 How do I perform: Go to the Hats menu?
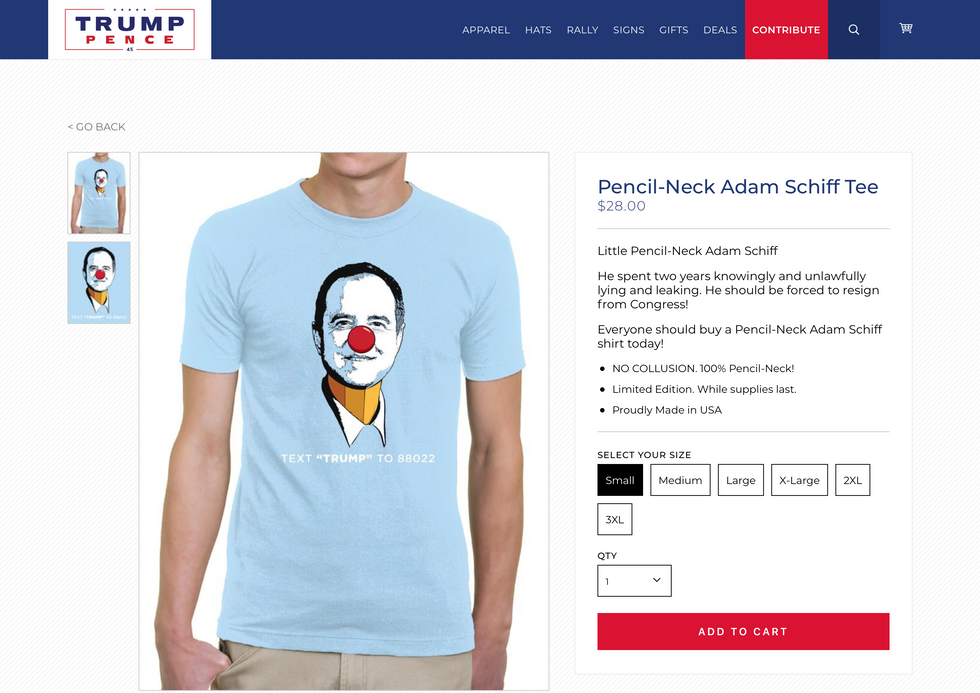[538, 30]
